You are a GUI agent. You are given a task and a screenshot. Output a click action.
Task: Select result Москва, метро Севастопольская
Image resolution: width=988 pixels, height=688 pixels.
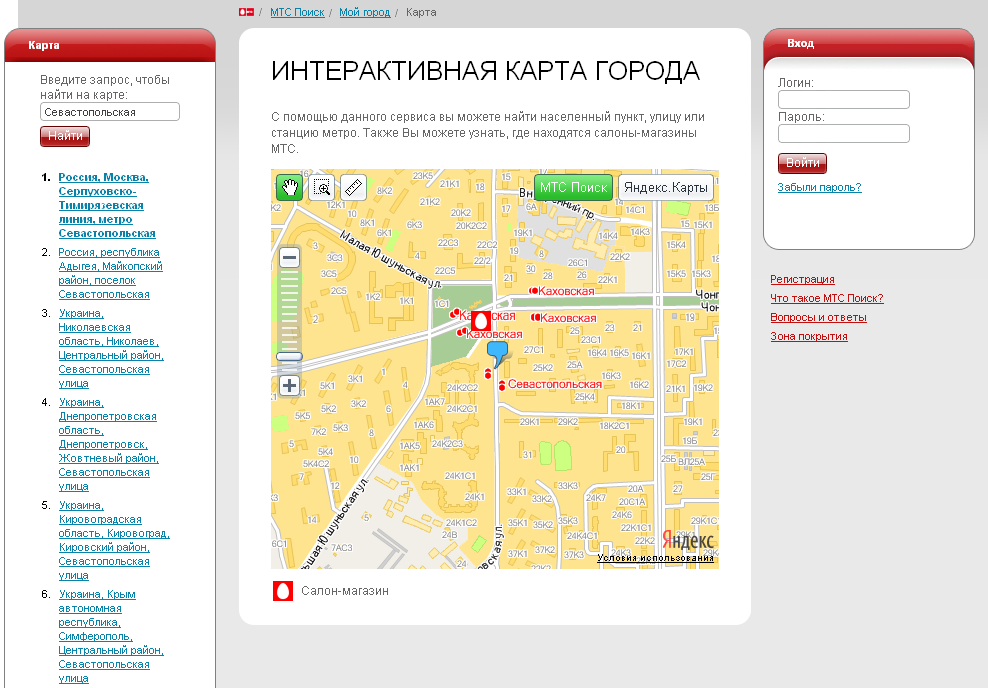[106, 205]
